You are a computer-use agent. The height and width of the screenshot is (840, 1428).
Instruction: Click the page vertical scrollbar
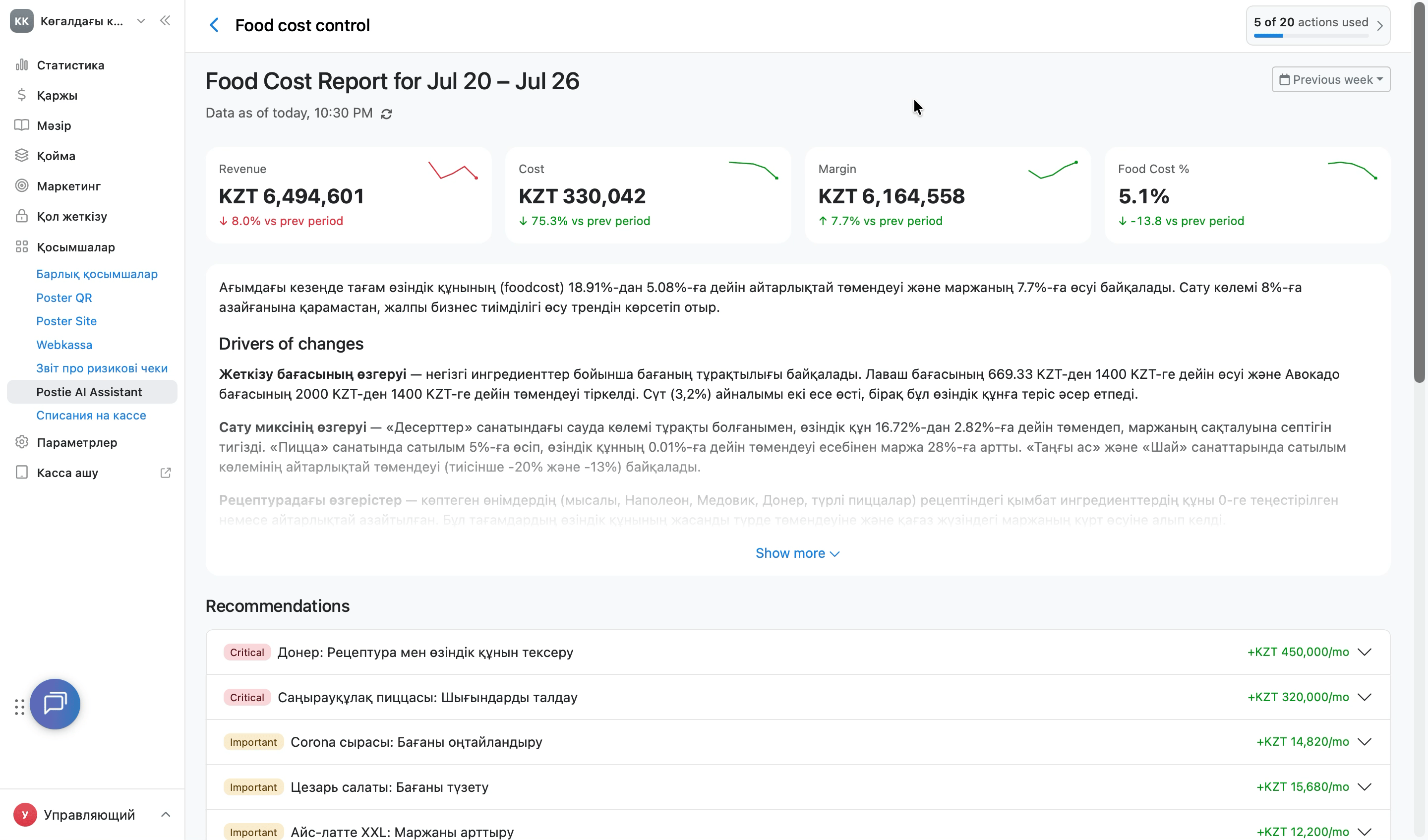pos(1419,193)
